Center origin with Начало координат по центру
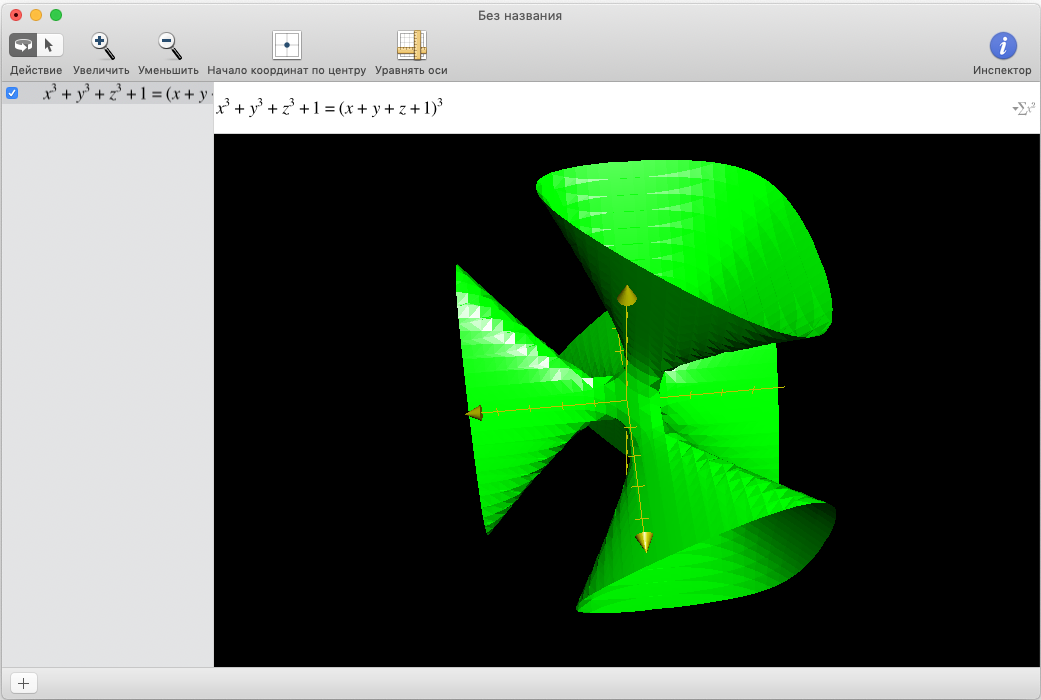 pos(287,45)
